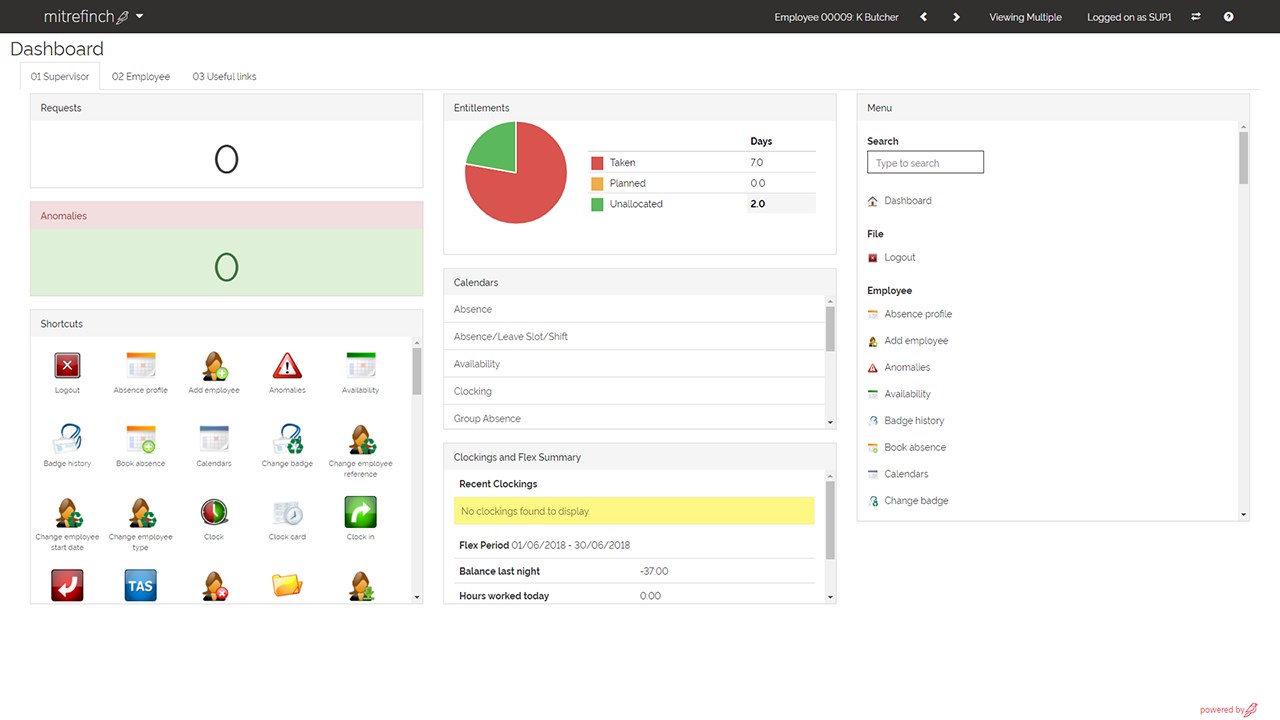Image resolution: width=1280 pixels, height=720 pixels.
Task: Launch the Add employee shortcut icon
Action: (214, 365)
